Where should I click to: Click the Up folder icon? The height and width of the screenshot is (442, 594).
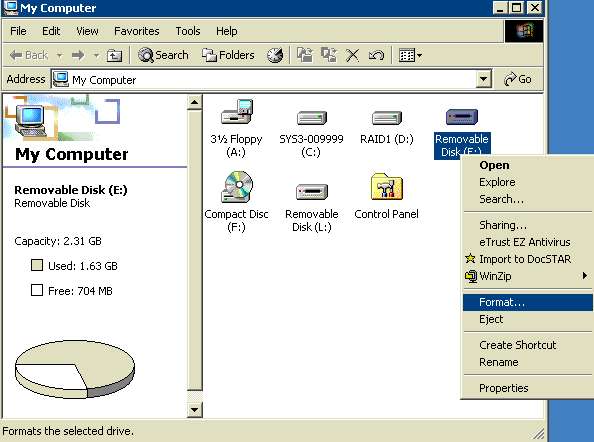tap(114, 55)
